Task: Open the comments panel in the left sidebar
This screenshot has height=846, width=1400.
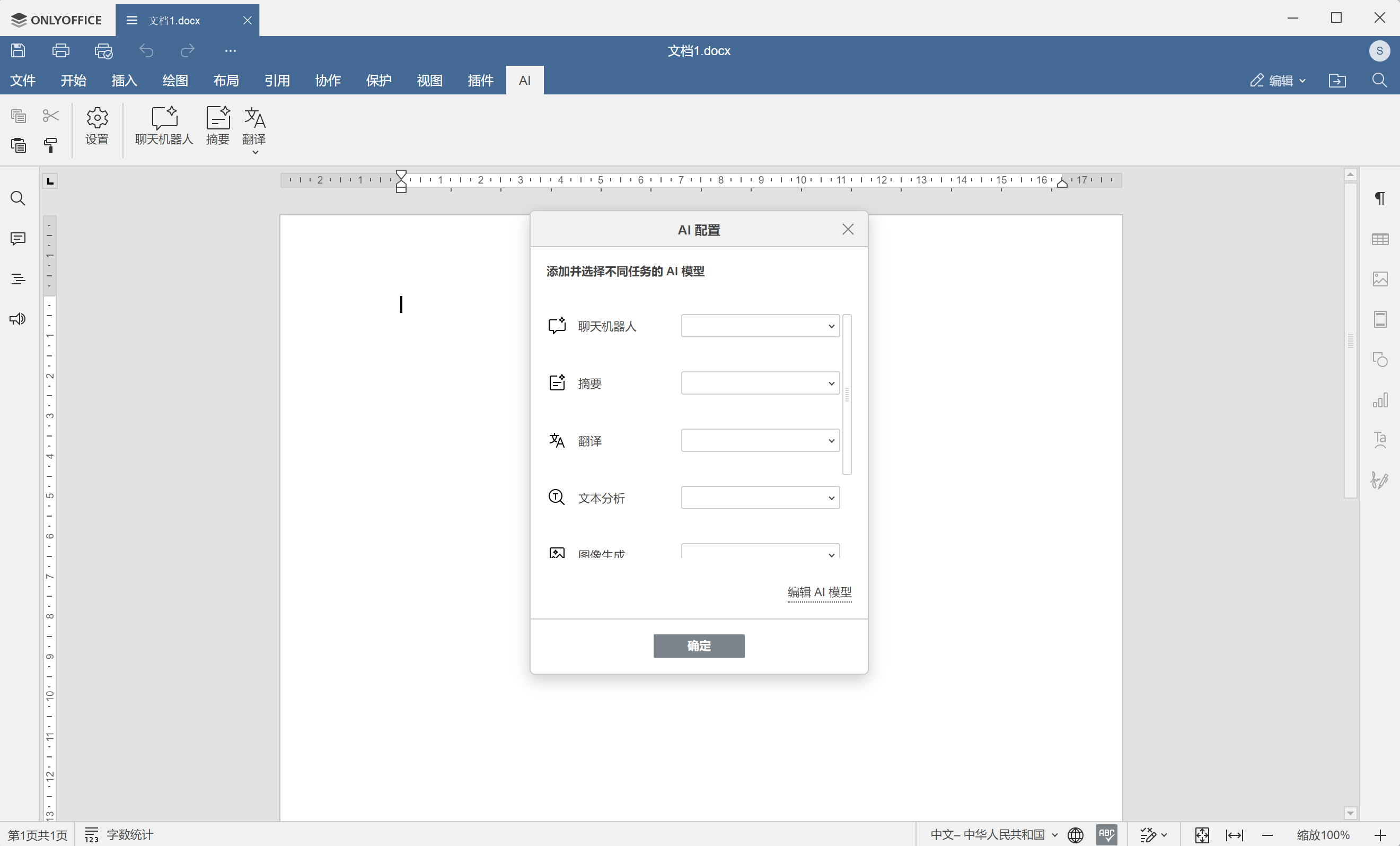Action: point(18,239)
